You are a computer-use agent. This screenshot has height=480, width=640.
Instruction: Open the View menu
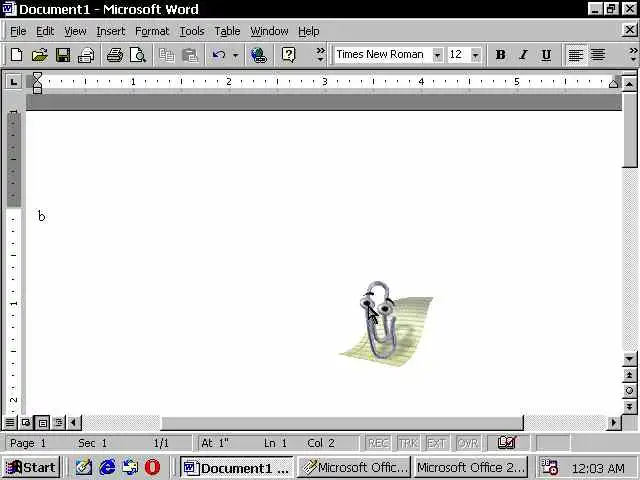pyautogui.click(x=75, y=31)
